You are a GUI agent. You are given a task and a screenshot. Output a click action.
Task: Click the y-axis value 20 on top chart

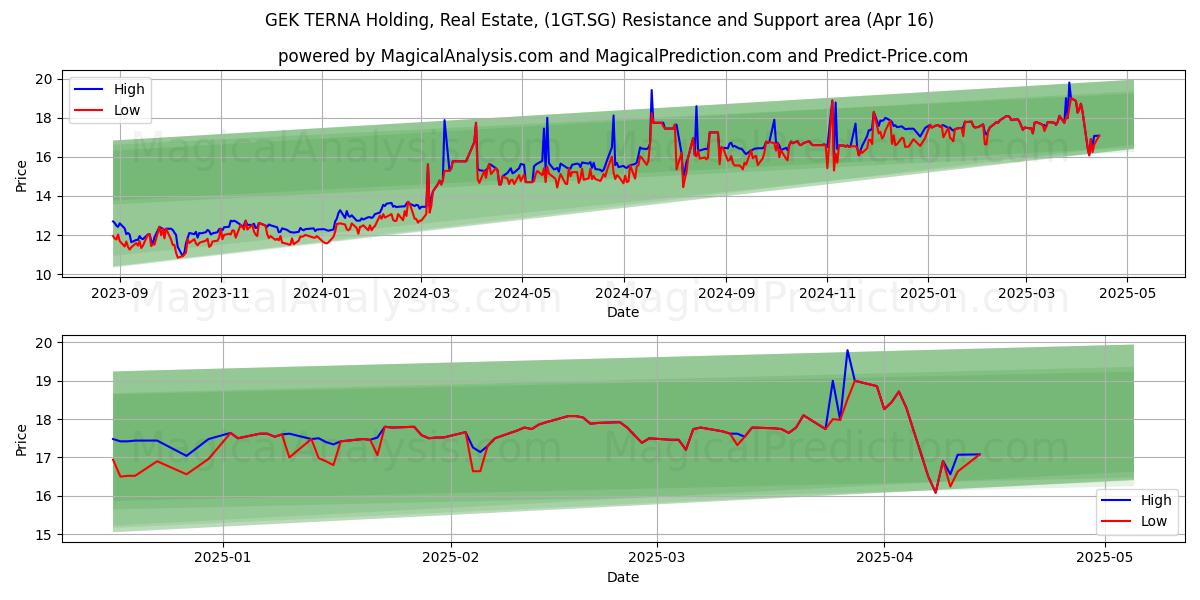44,79
